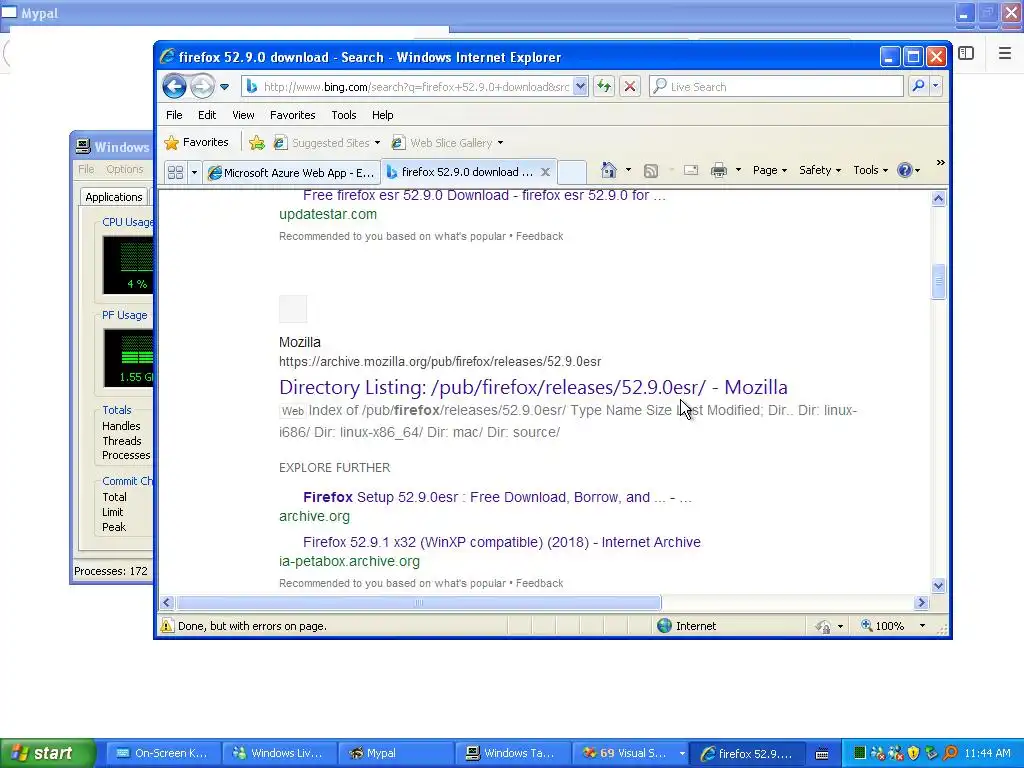Open the File menu in Internet Explorer
Viewport: 1024px width, 768px height.
pos(174,115)
